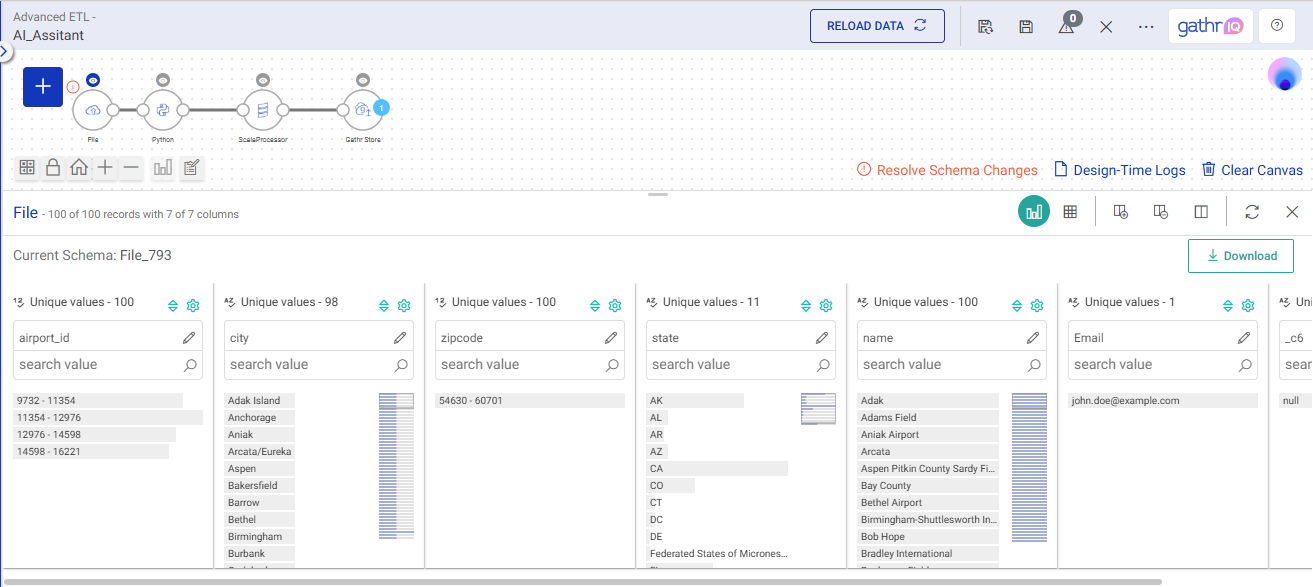Open the warnings alert icon with badge
Viewport: 1313px width, 587px height.
pos(1067,27)
